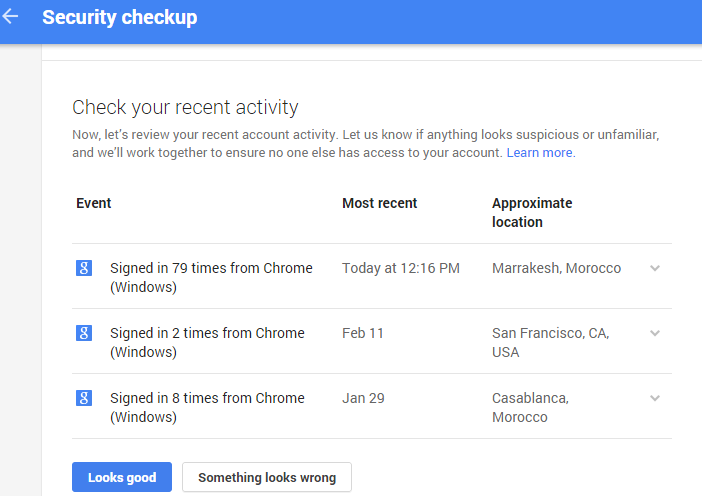Click the 'San Francisco, CA, USA' location text
Image resolution: width=708 pixels, height=496 pixels.
pos(550,342)
